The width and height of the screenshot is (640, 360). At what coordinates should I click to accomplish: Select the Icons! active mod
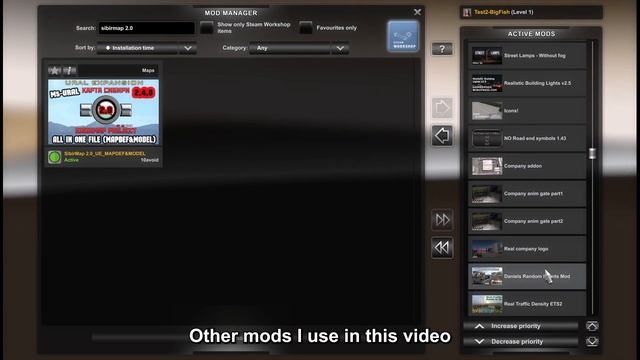527,111
